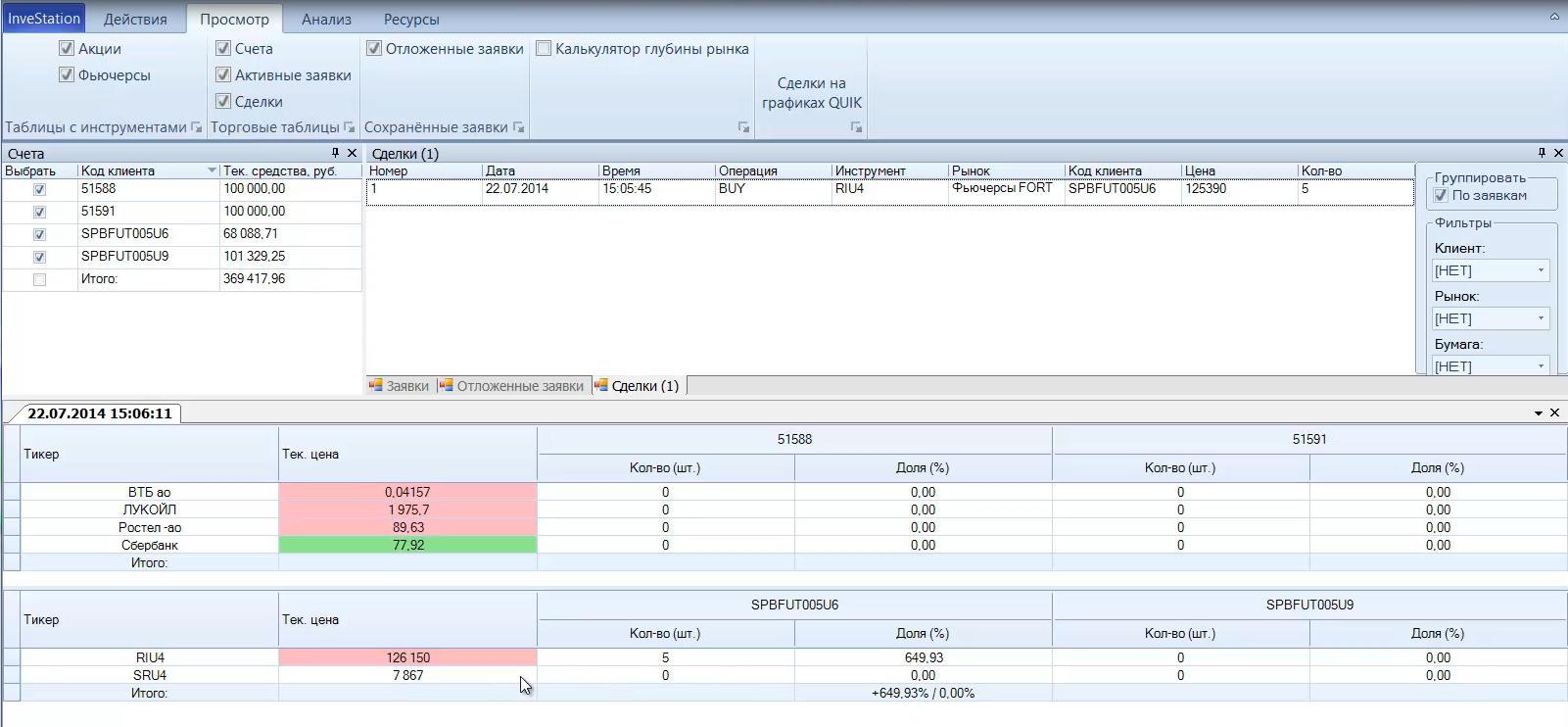Image resolution: width=1568 pixels, height=727 pixels.
Task: Switch to the Заявки bottom tab
Action: (x=399, y=386)
